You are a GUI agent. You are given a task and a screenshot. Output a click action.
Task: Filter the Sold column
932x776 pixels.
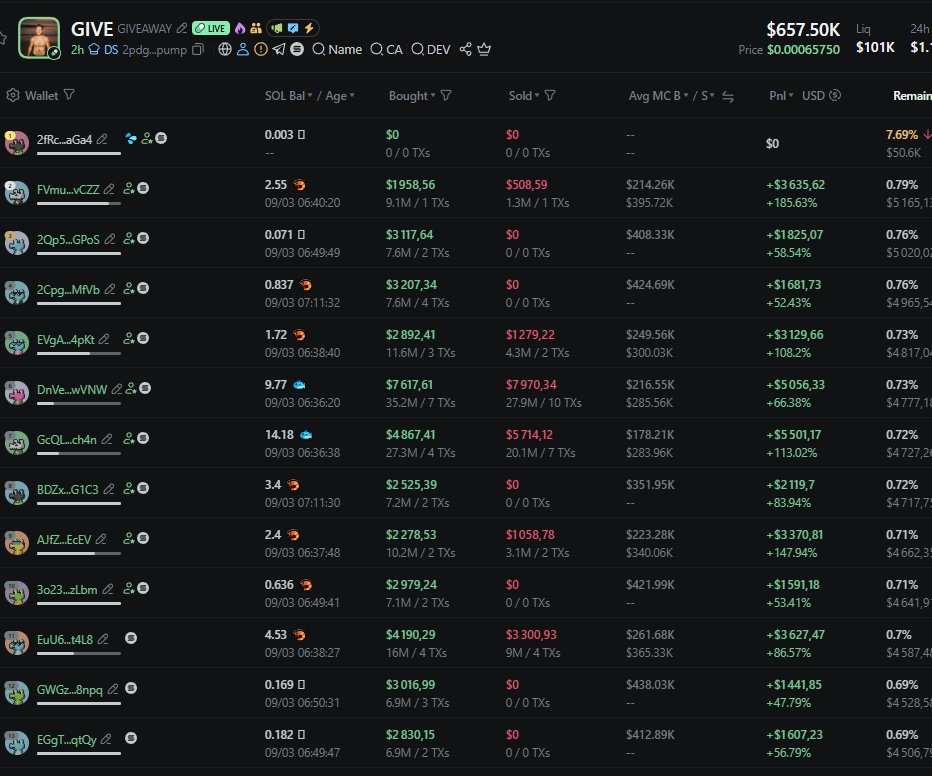coord(550,95)
